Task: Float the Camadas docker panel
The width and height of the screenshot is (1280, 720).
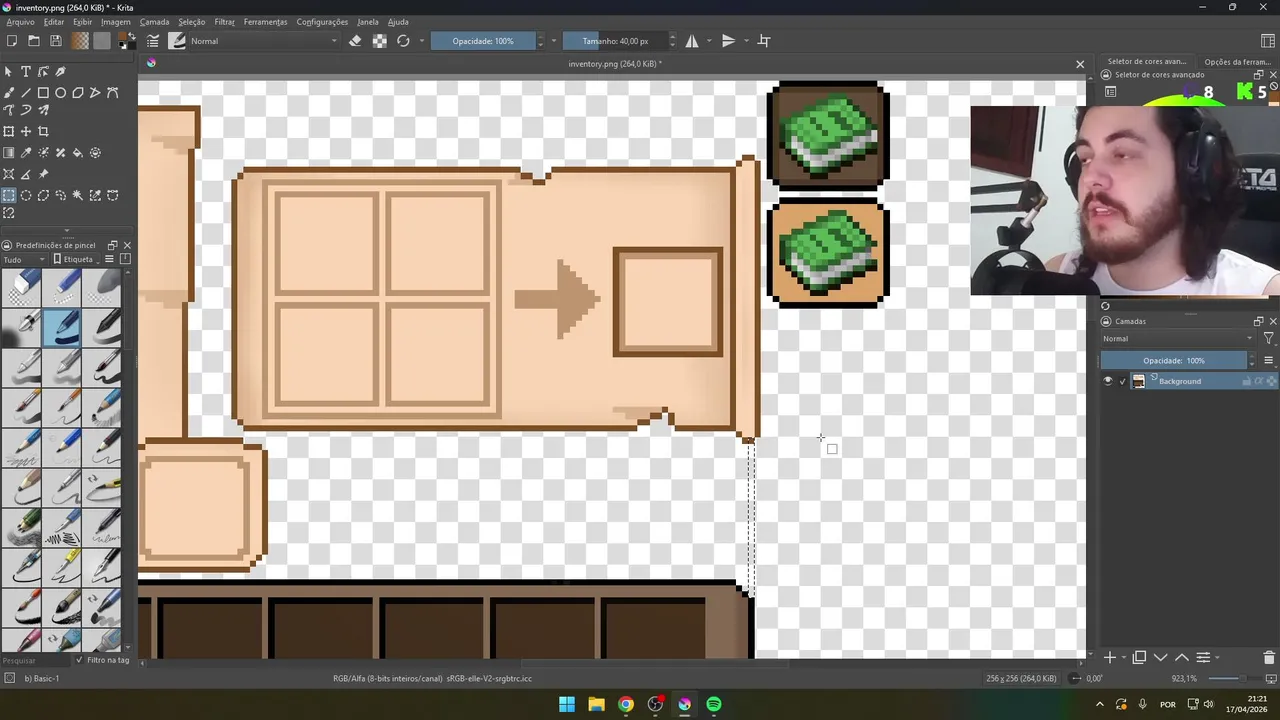Action: click(x=1258, y=321)
